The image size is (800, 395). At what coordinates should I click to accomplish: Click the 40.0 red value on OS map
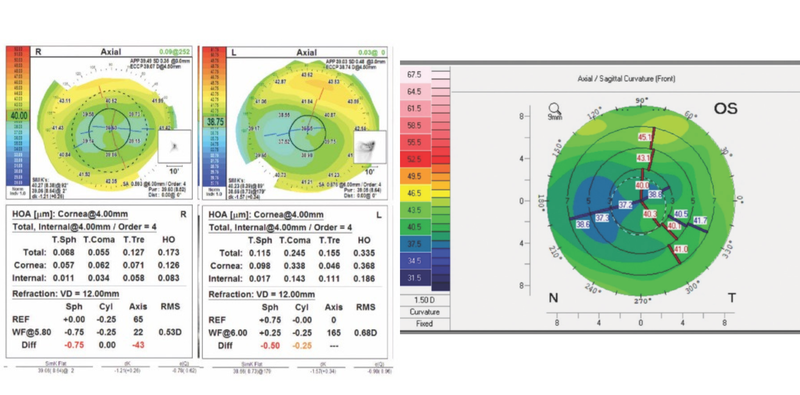tap(641, 185)
